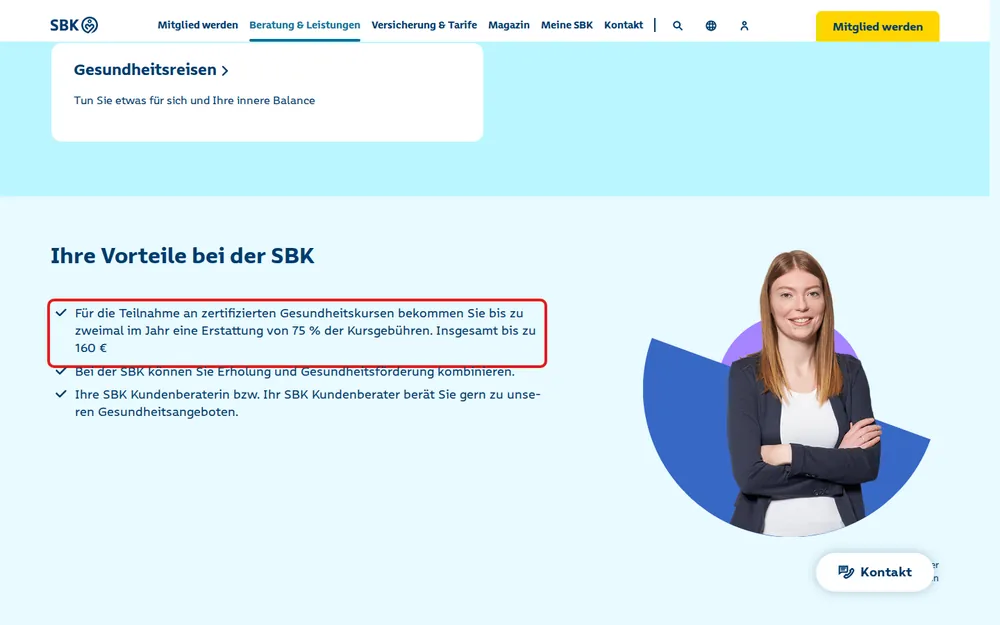Go to the Magazin section
1000x625 pixels.
pyautogui.click(x=509, y=25)
